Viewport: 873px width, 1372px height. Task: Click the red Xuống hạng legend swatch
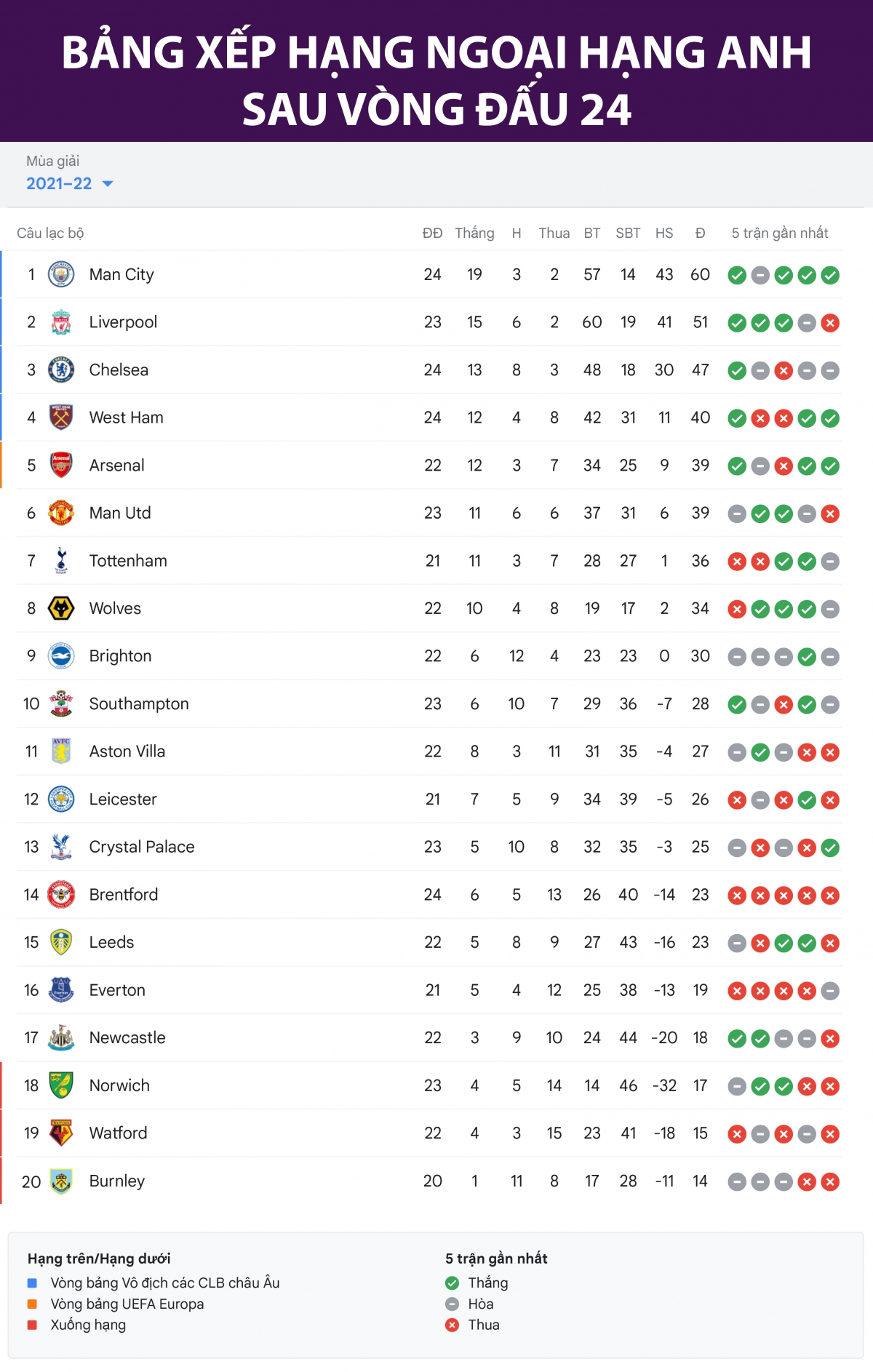32,1325
